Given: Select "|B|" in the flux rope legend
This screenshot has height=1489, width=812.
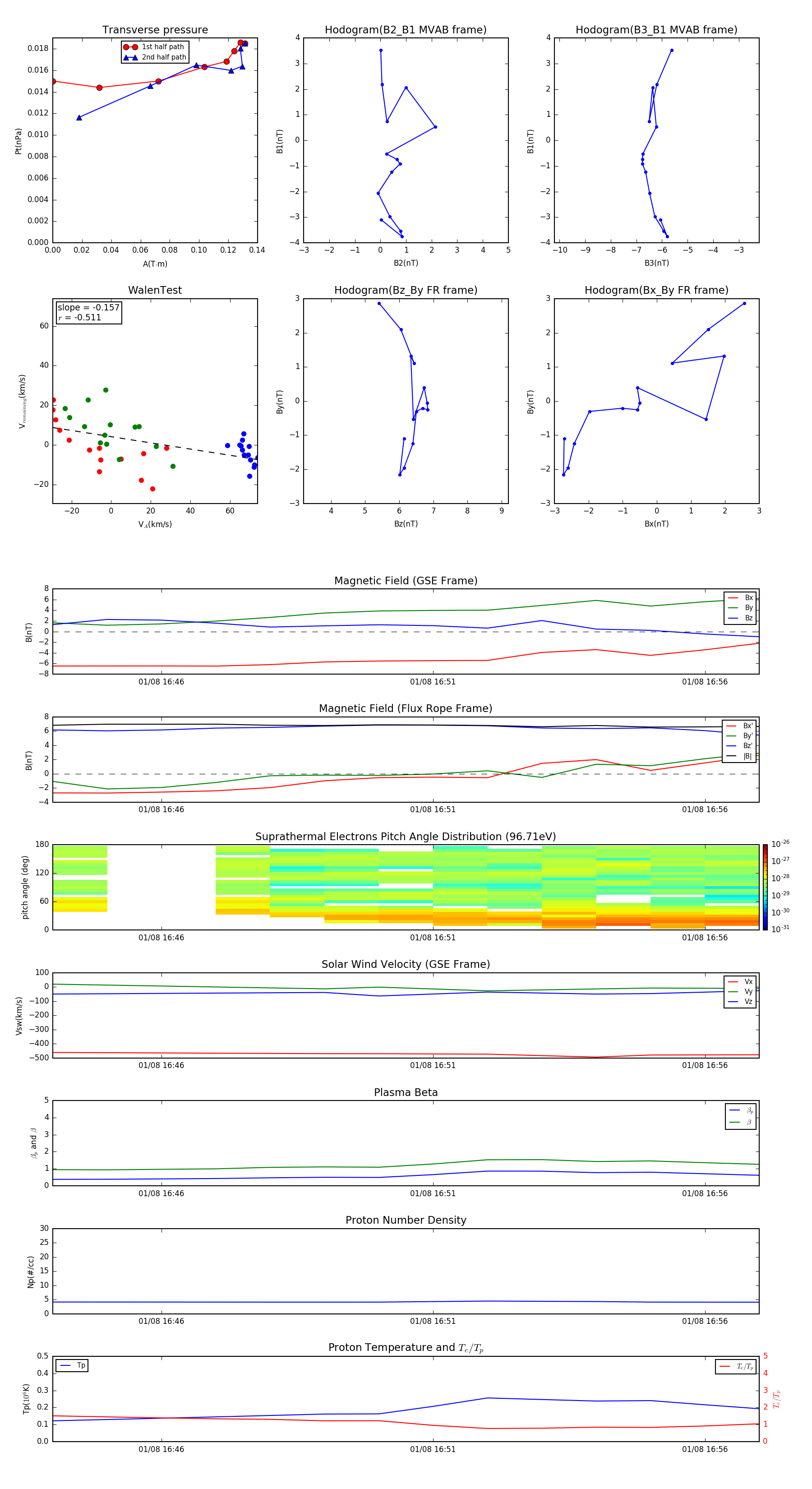Looking at the screenshot, I should 740,756.
